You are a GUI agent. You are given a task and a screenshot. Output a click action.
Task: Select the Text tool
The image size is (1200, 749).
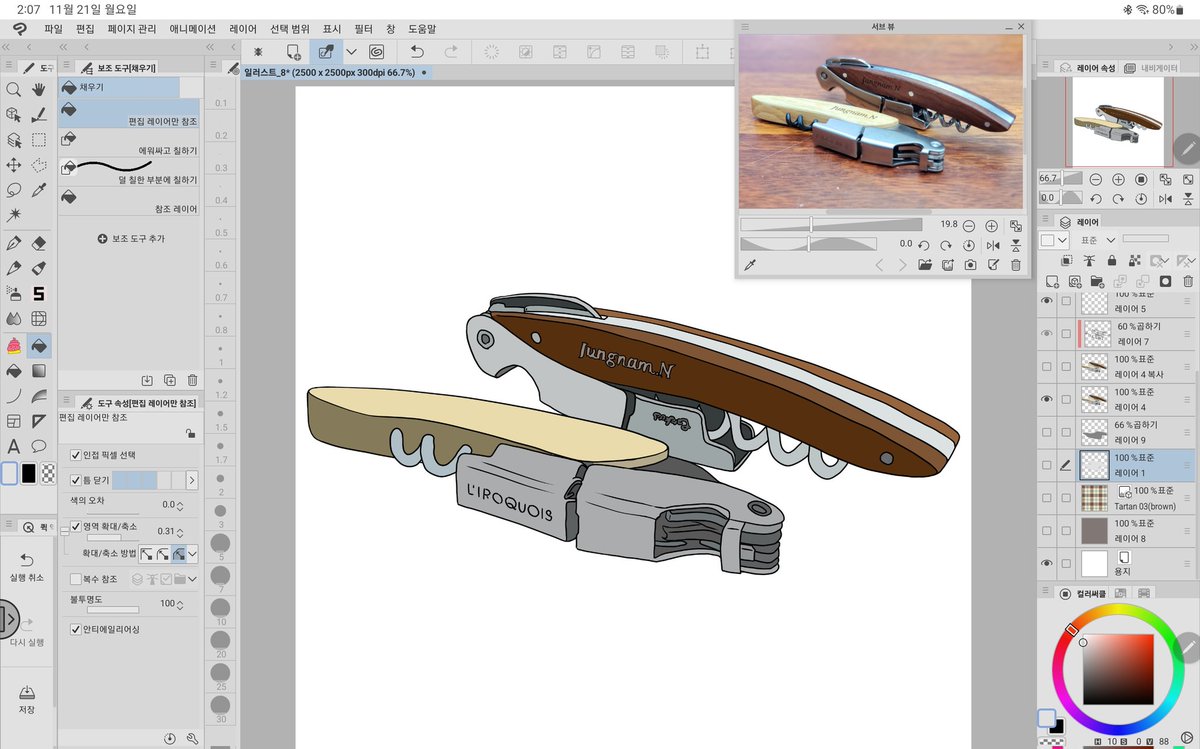pos(14,446)
